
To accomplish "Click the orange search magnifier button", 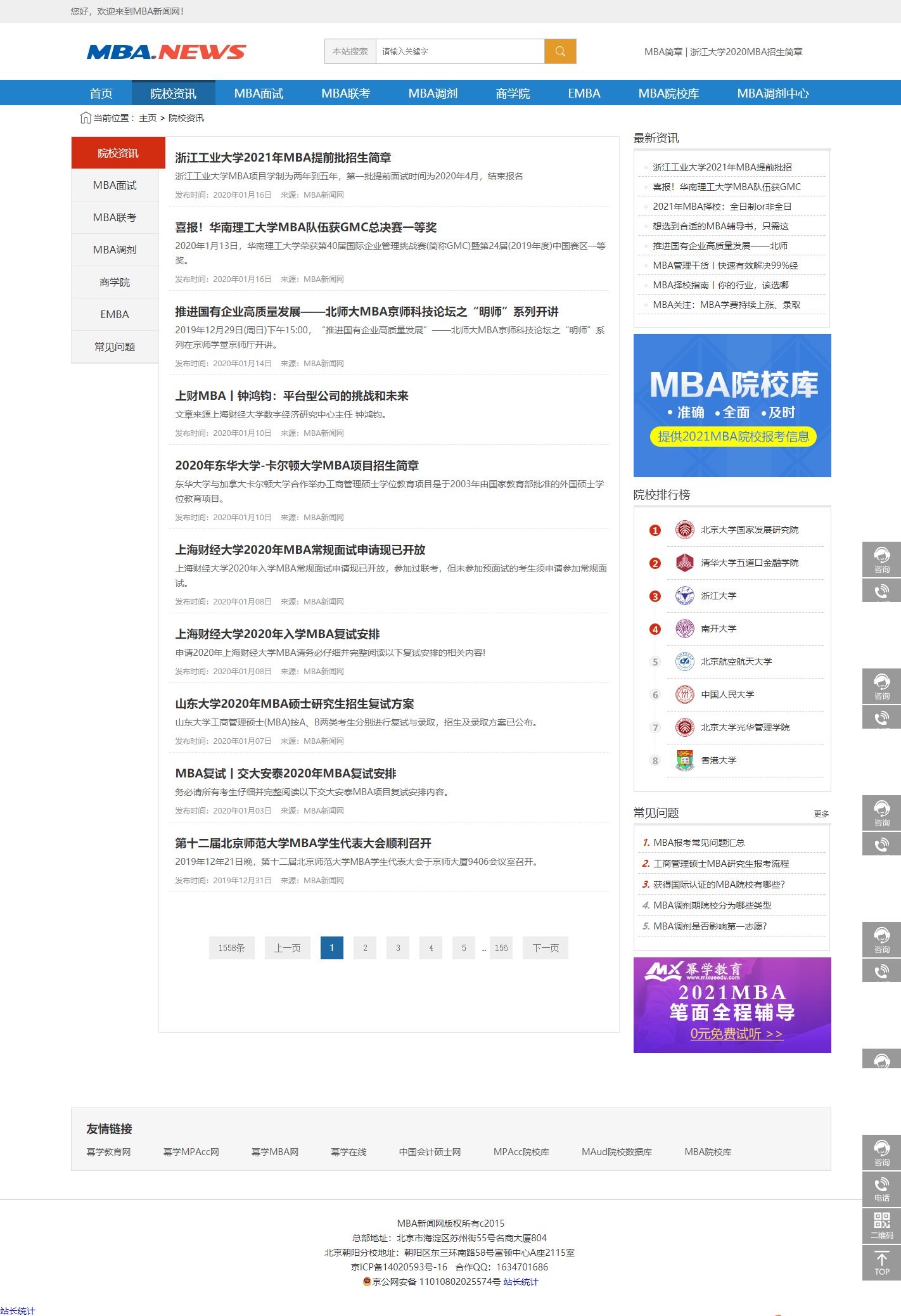I will (x=560, y=51).
